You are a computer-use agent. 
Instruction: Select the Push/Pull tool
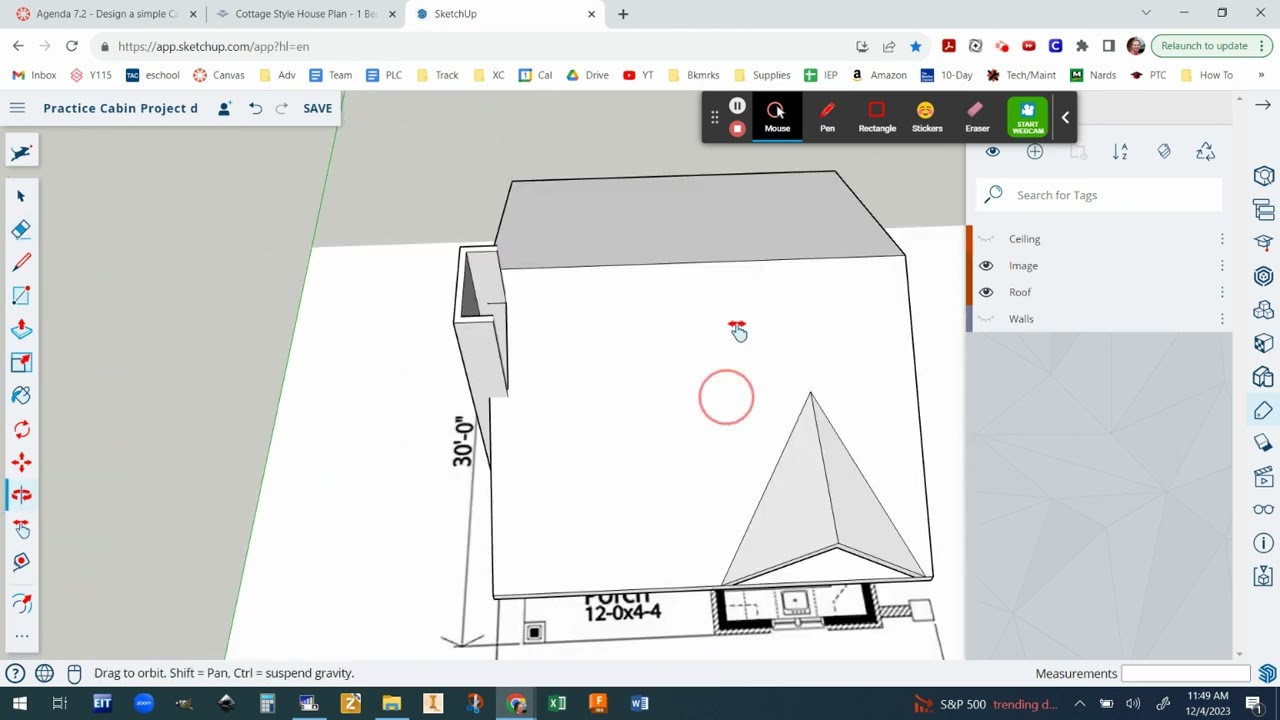click(21, 329)
